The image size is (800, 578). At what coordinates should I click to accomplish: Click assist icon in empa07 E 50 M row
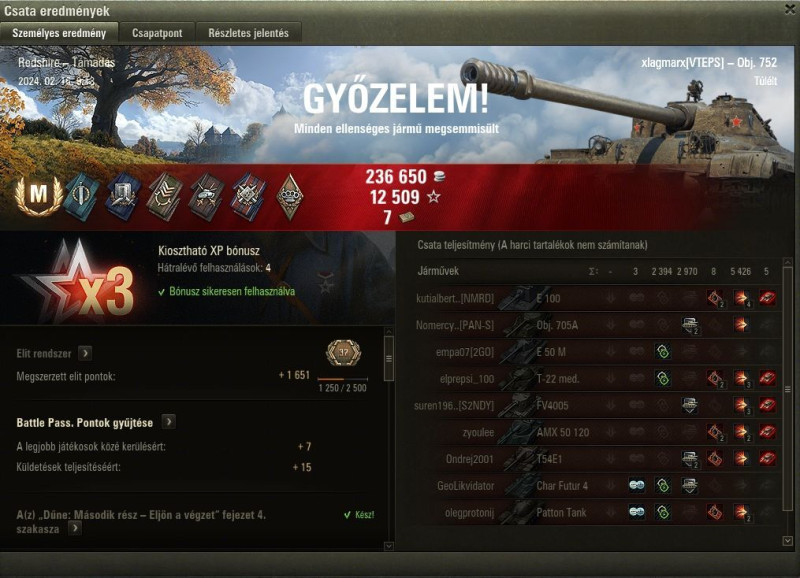pyautogui.click(x=662, y=351)
